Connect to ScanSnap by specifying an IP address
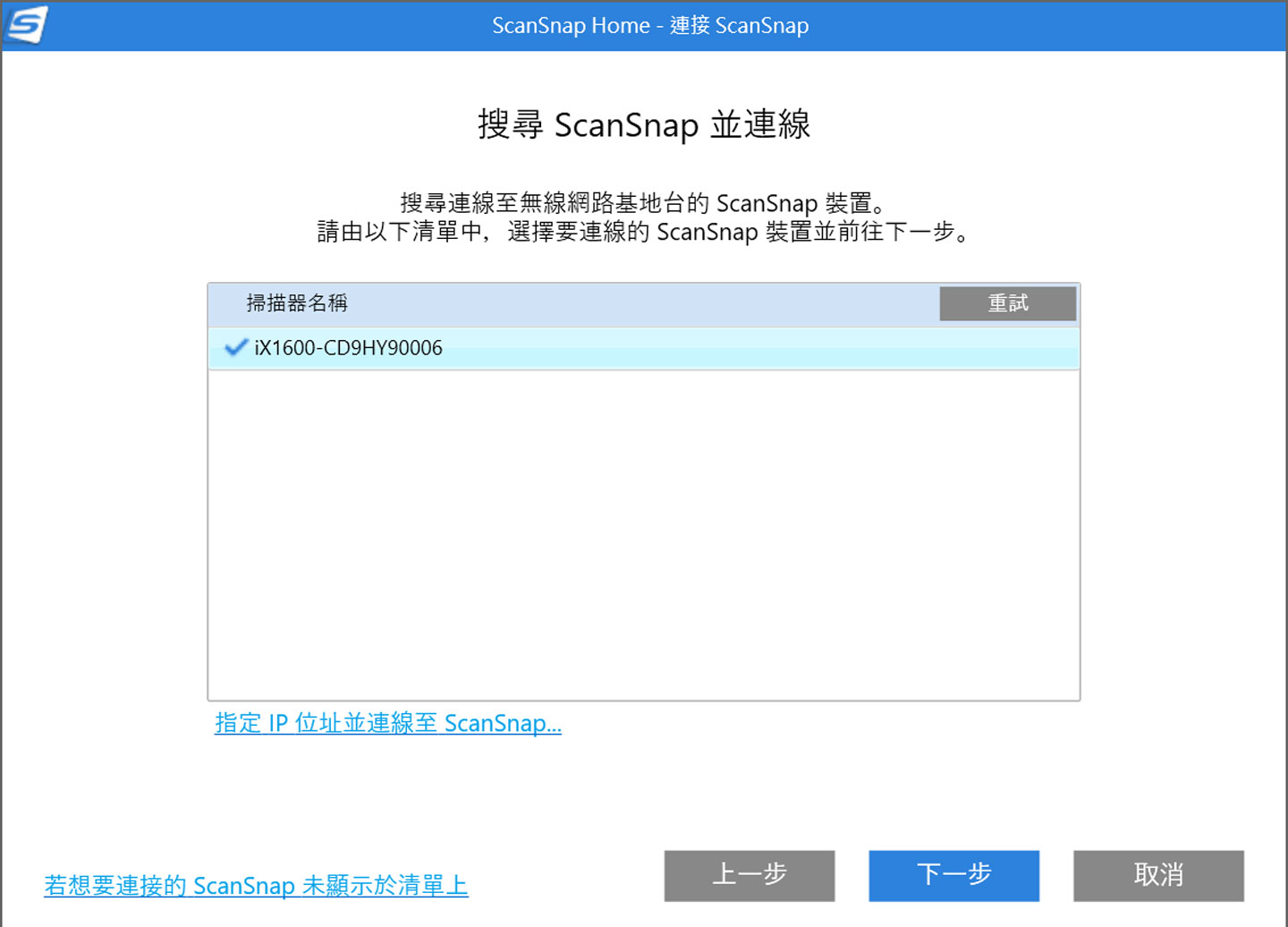Viewport: 1288px width, 927px height. [x=387, y=722]
